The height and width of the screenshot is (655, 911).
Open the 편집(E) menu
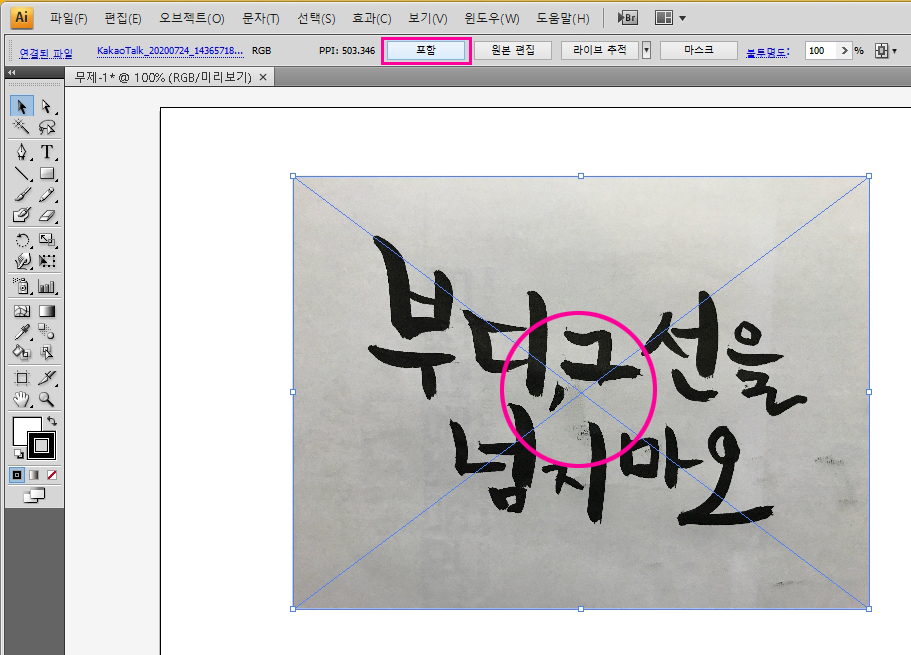coord(123,19)
